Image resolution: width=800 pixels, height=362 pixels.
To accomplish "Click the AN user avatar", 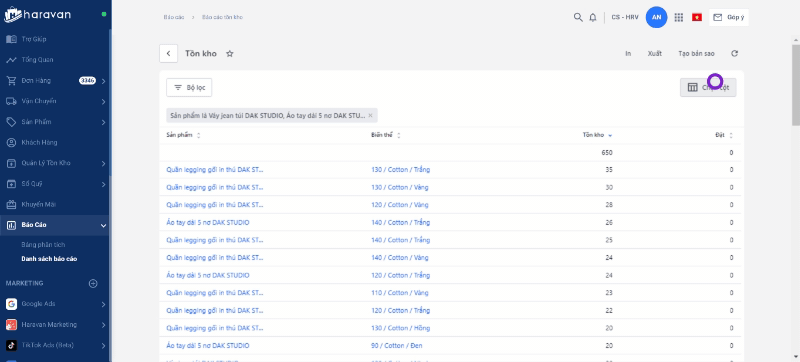I will coord(656,17).
